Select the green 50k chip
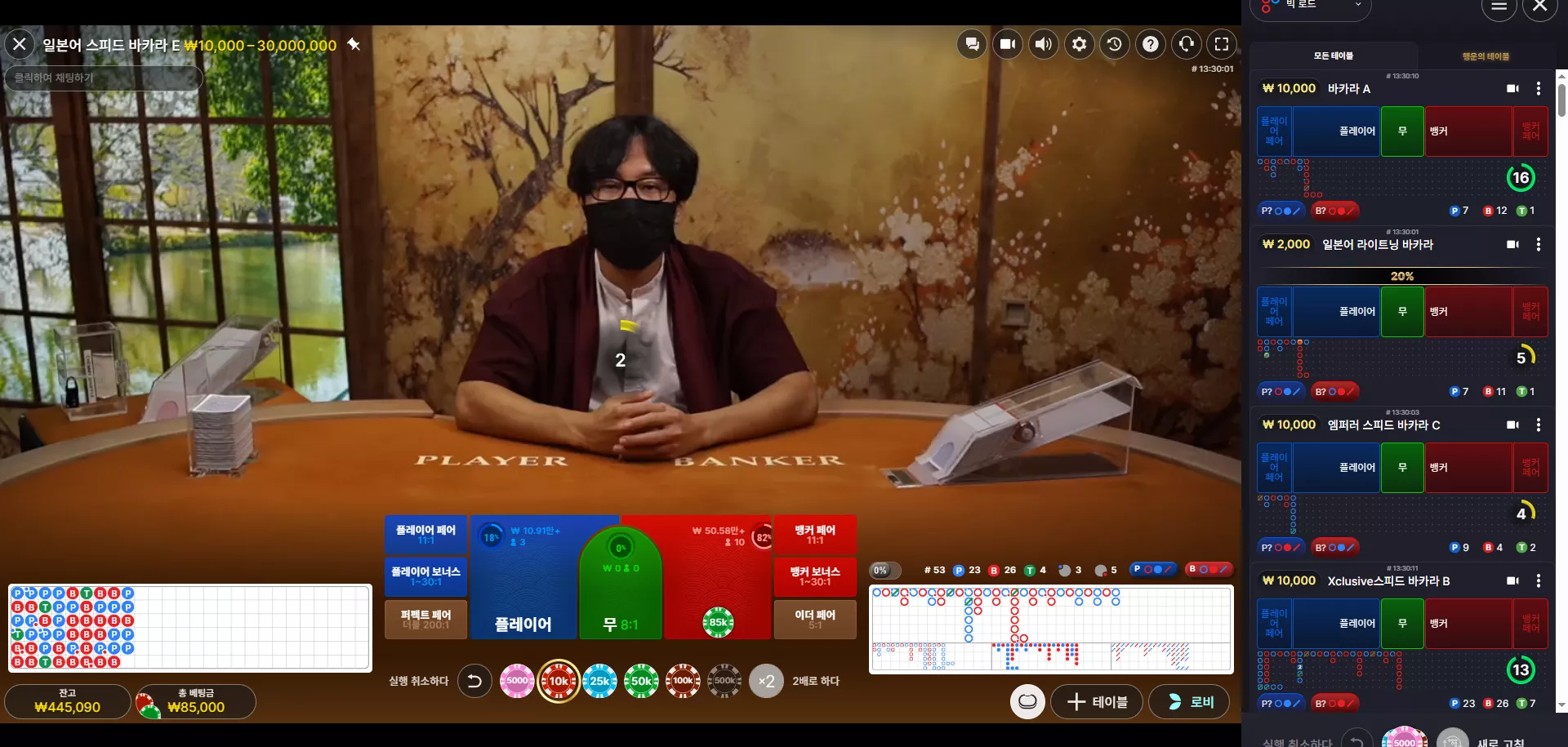 click(x=641, y=681)
